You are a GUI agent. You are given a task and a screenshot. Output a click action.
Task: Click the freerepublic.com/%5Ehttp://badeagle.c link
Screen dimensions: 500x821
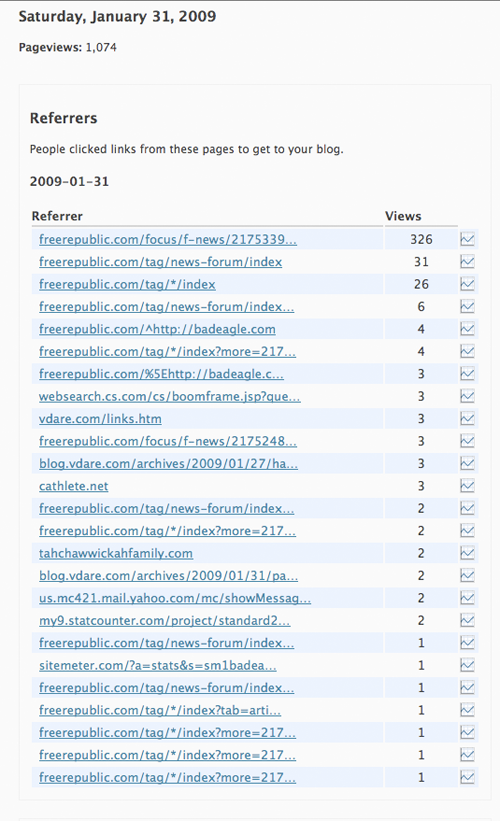[161, 374]
